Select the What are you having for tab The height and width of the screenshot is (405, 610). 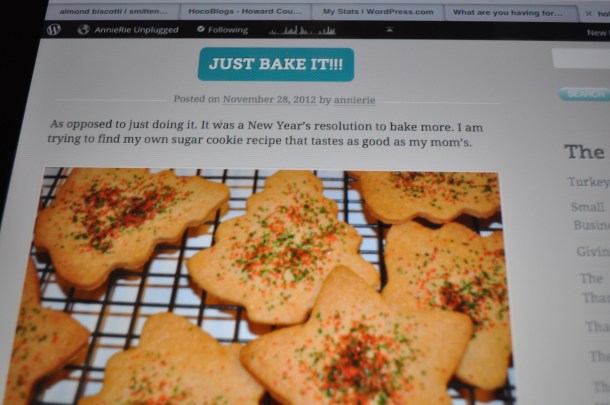(508, 13)
